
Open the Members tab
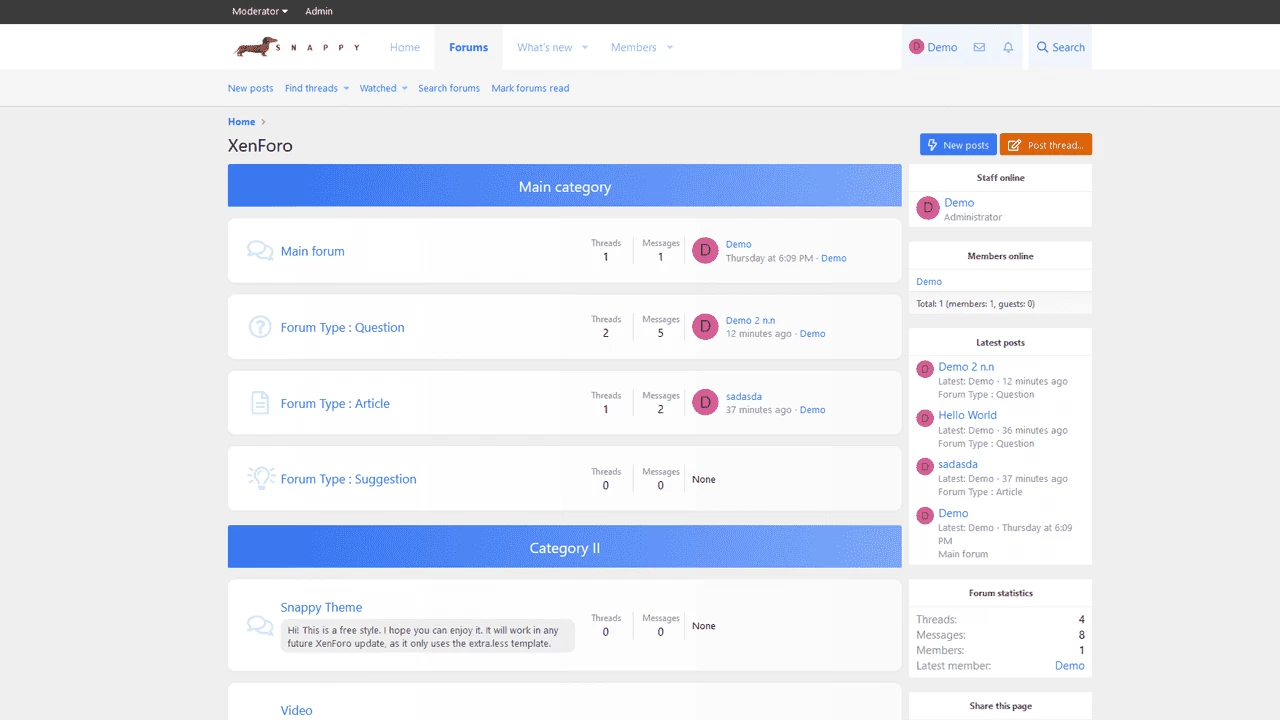click(x=634, y=47)
